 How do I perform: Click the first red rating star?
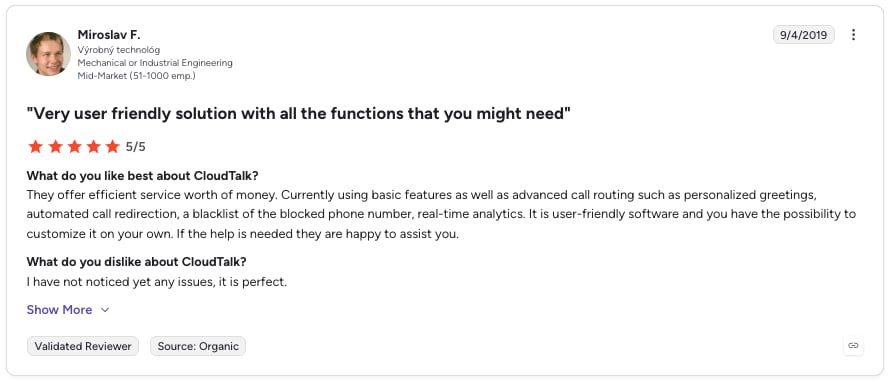(35, 147)
